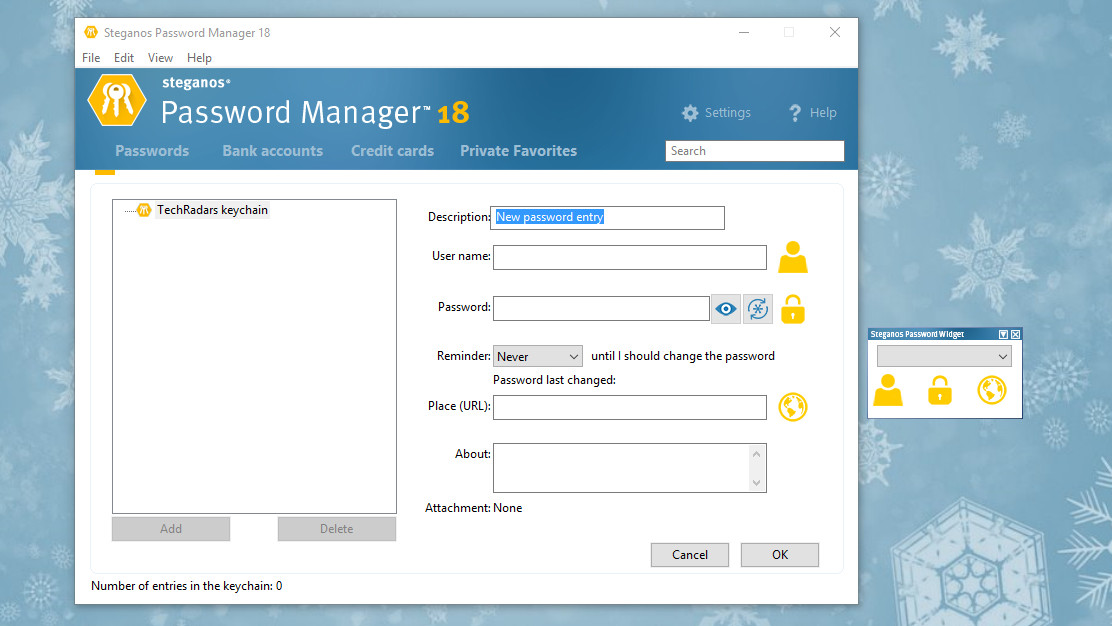Click the globe icon in Steganos Password Widget
Viewport: 1112px width, 626px height.
point(991,390)
